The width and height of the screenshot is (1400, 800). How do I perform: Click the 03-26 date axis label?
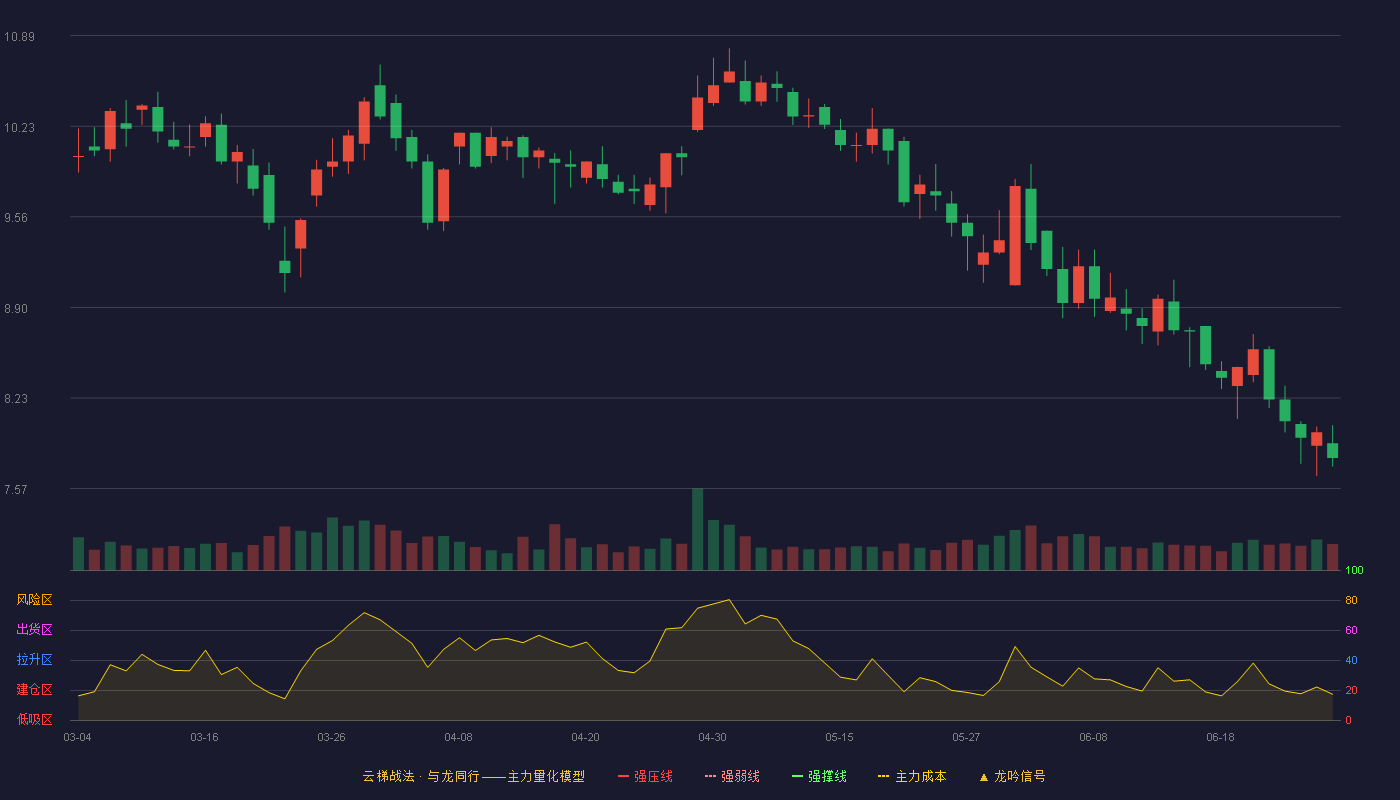(332, 737)
